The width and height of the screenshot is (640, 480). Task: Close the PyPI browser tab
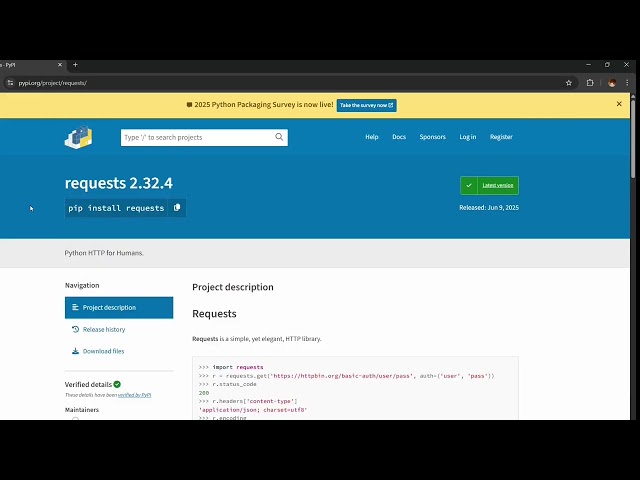pos(60,65)
